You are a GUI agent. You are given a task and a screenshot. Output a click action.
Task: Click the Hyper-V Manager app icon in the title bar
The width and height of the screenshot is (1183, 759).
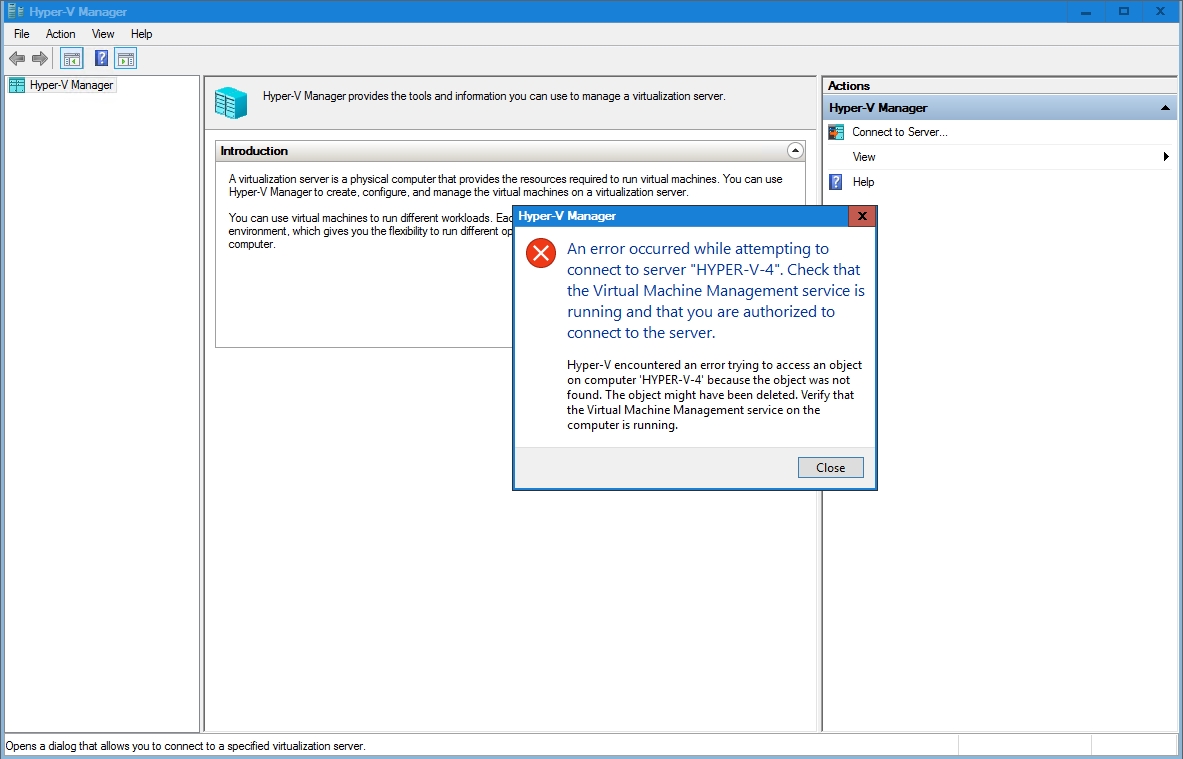point(15,11)
